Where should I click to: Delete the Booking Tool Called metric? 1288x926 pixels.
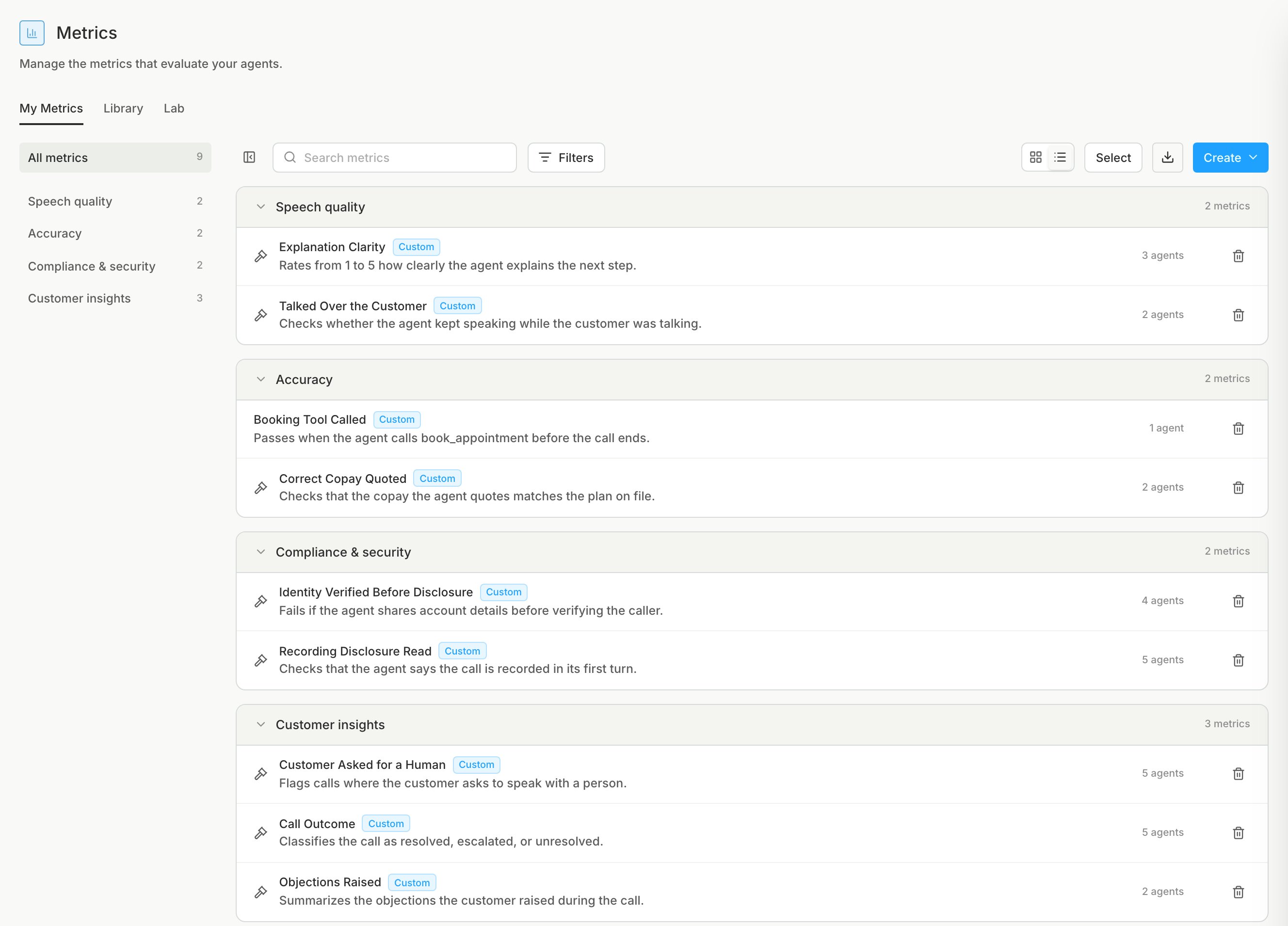tap(1238, 429)
